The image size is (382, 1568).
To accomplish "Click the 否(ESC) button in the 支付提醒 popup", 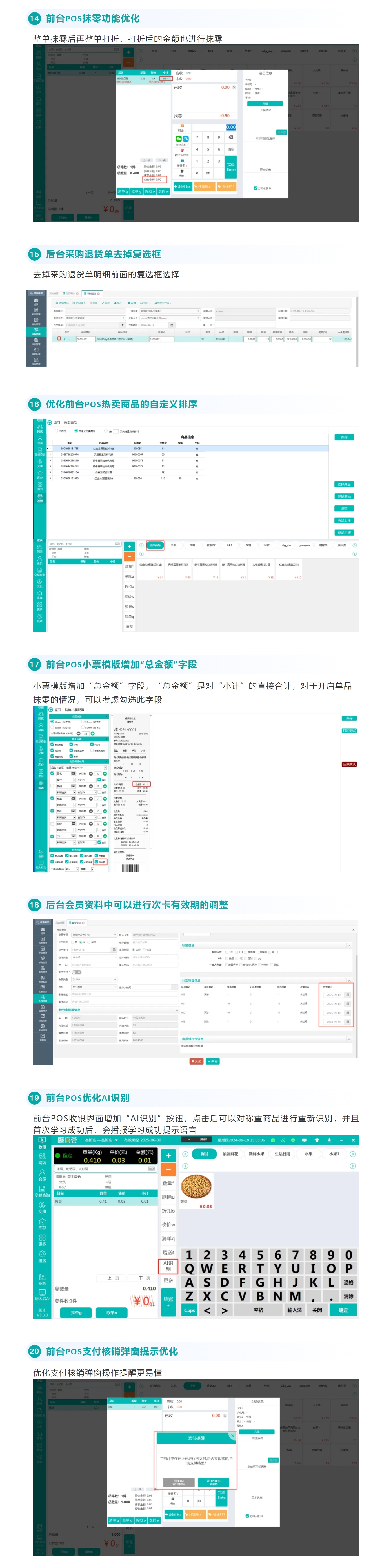I will 179,1483.
